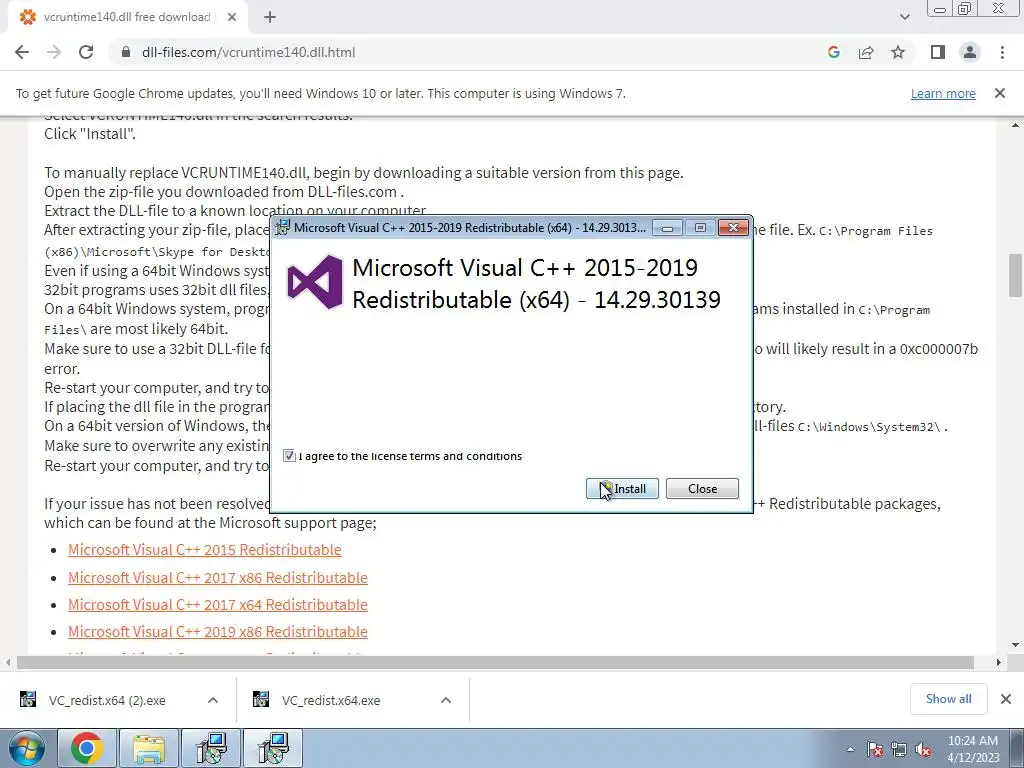
Task: Open the tab search dropdown arrow
Action: (x=904, y=17)
